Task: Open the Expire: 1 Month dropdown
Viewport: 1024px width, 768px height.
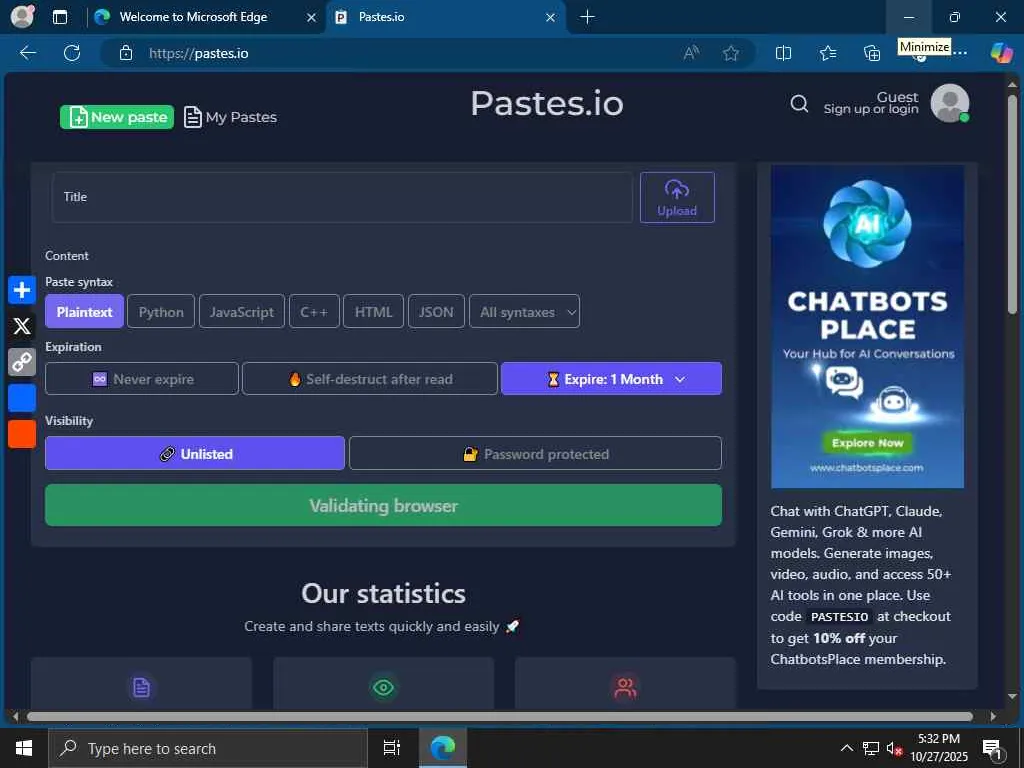Action: [x=611, y=379]
